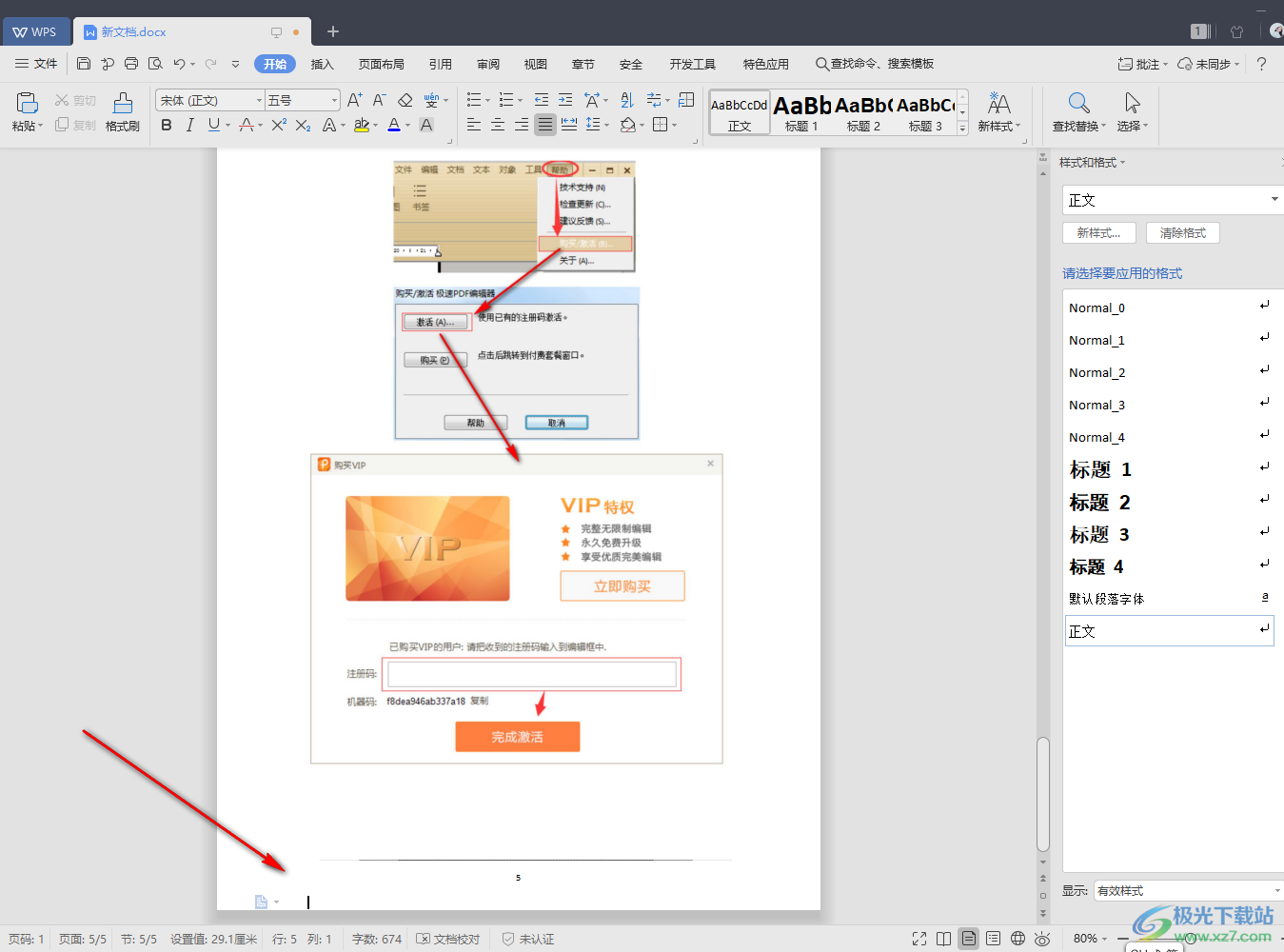This screenshot has width=1284, height=952.
Task: Center align paragraph icon
Action: click(498, 125)
